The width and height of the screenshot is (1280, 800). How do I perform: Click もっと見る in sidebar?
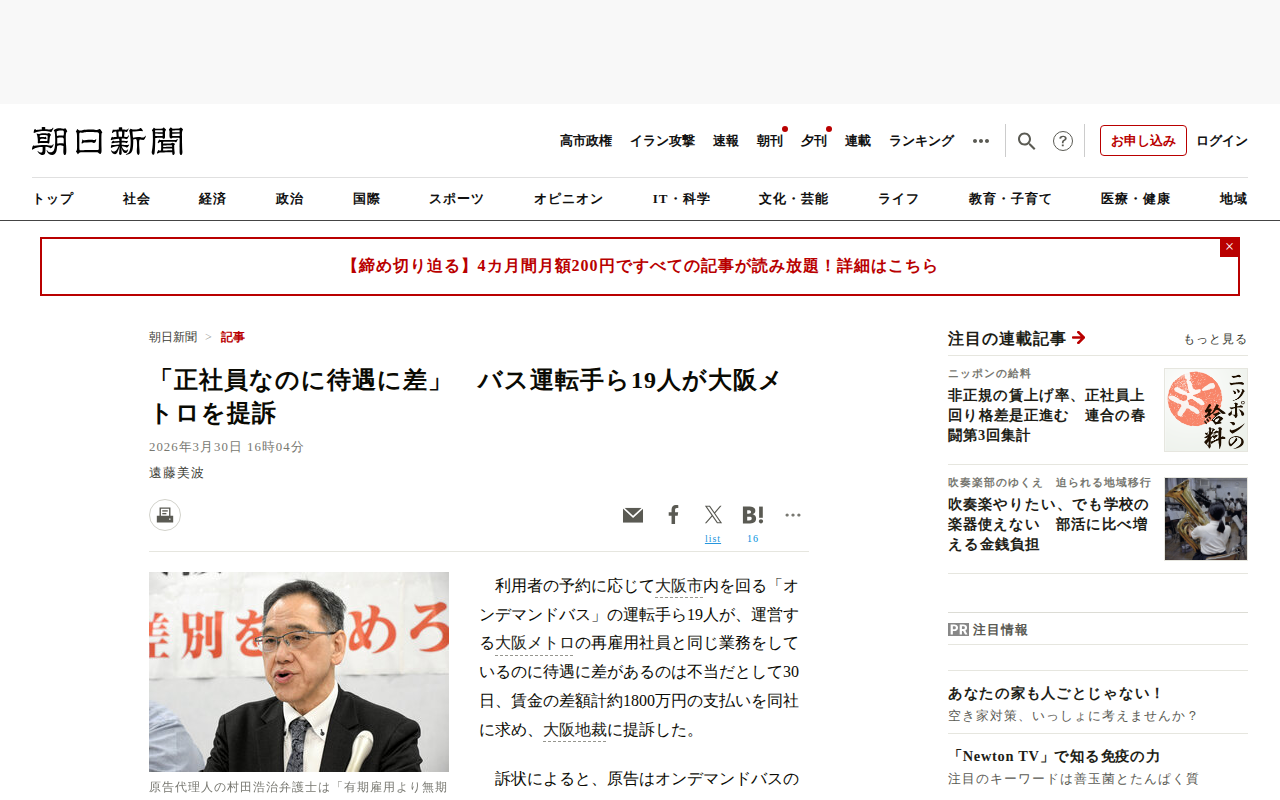[1215, 339]
